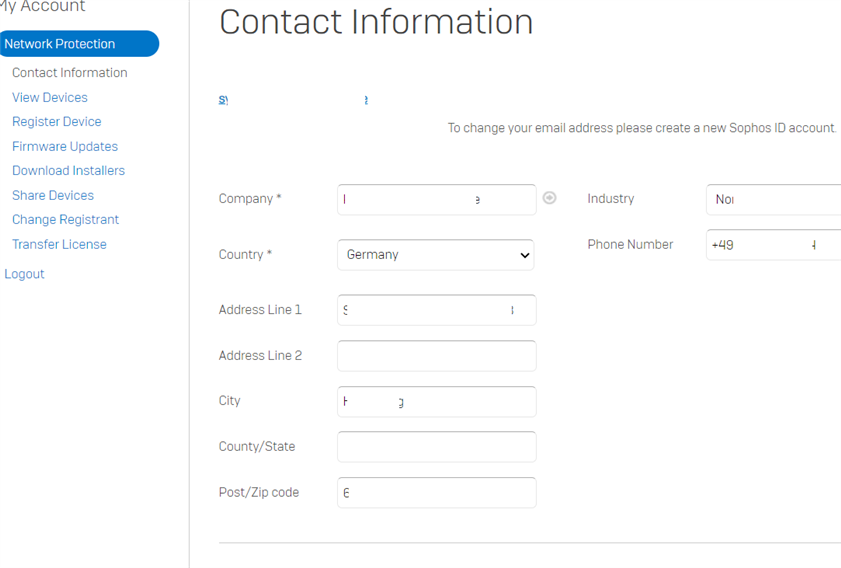The height and width of the screenshot is (568, 841).
Task: Go to Download Installers
Action: (x=69, y=171)
